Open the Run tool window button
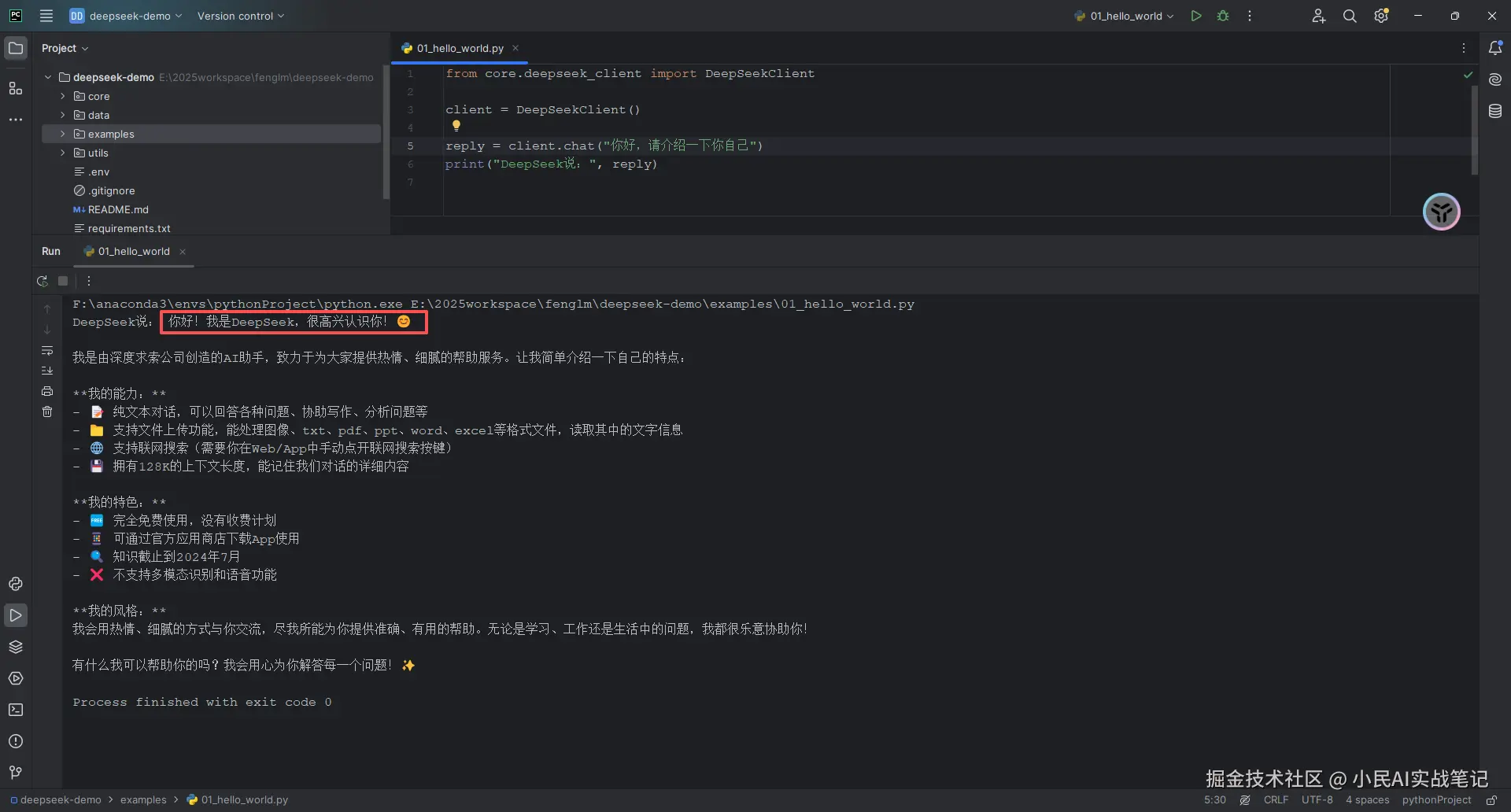 pos(16,615)
